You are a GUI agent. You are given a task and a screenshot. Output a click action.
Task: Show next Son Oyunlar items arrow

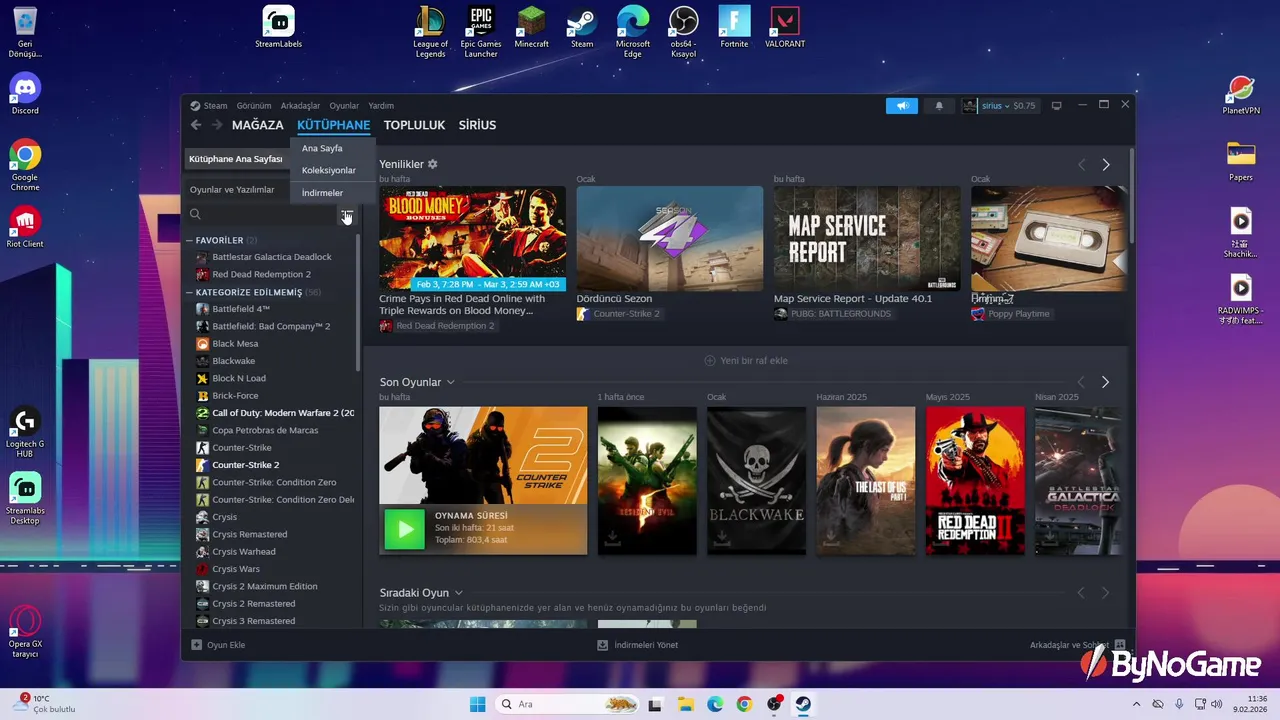[1106, 382]
